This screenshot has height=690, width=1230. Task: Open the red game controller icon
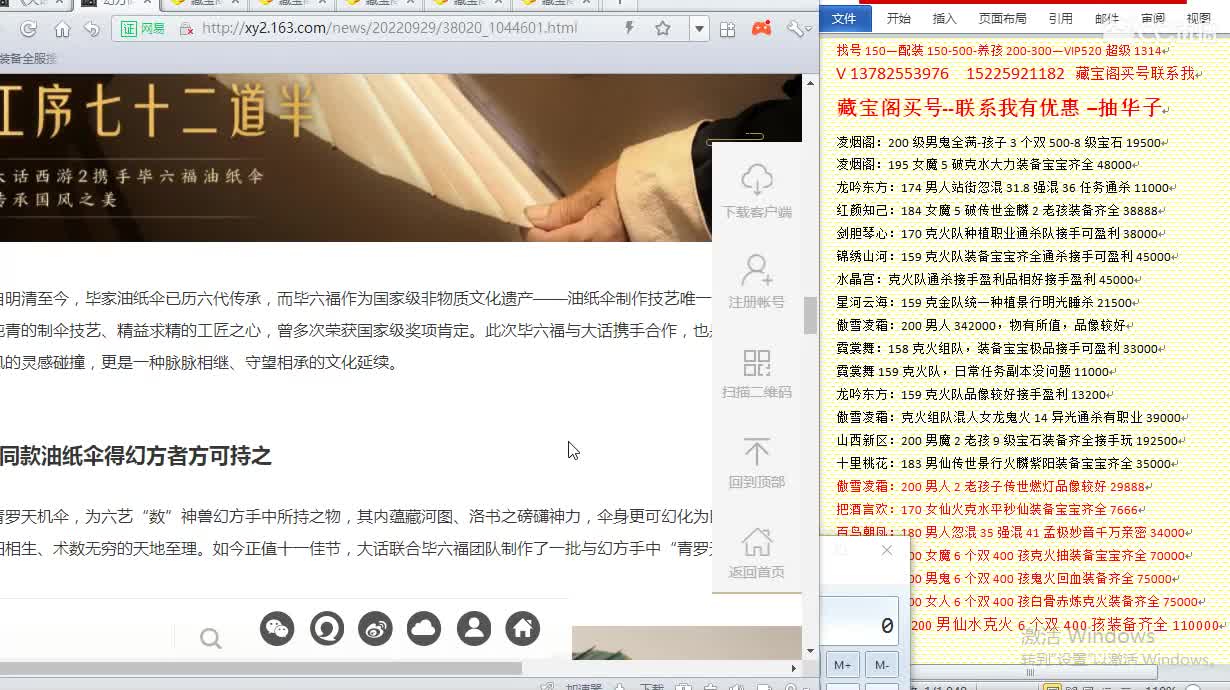click(762, 28)
